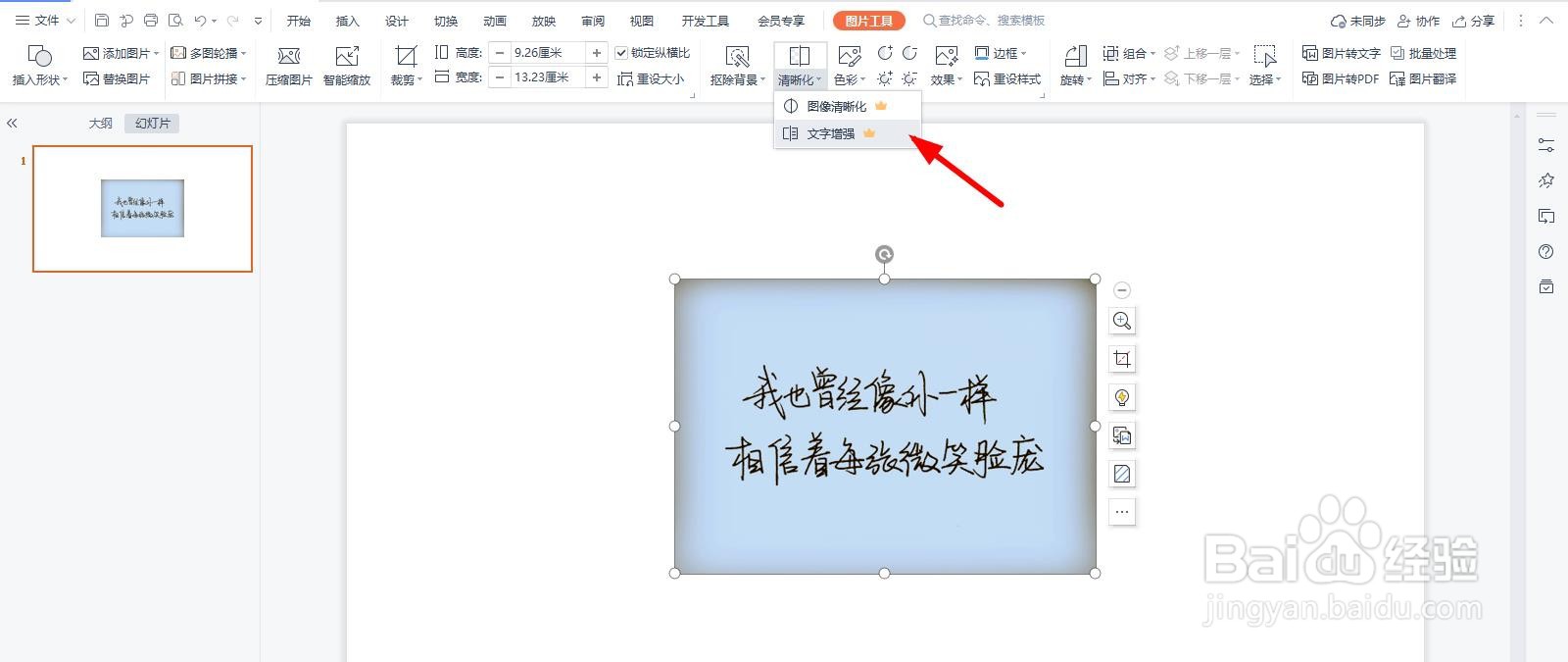The height and width of the screenshot is (662, 1568).
Task: Collapse the ribbon with up chevron
Action: (1546, 21)
